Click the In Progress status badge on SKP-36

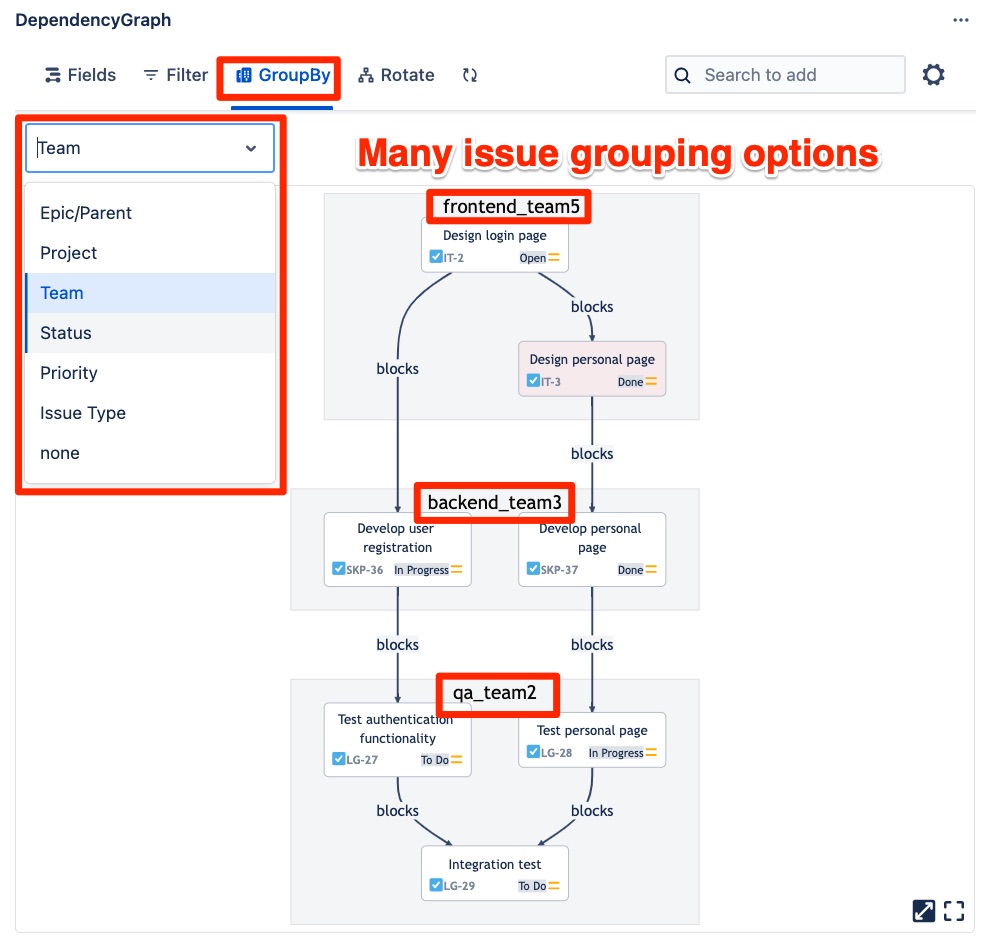[x=421, y=570]
